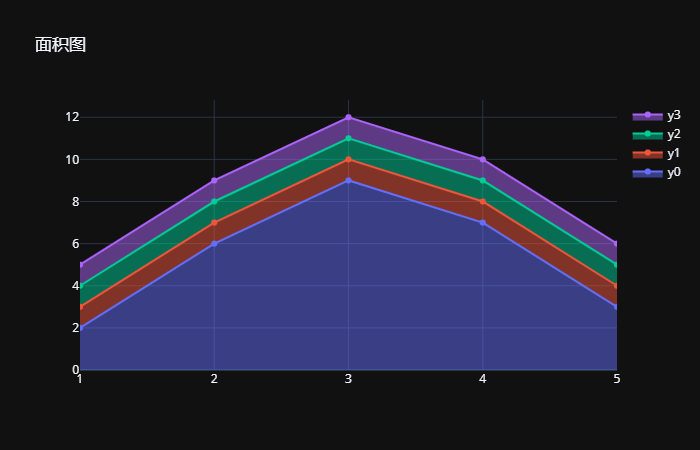
Task: Click the y-axis tick label 12
Action: 72,117
